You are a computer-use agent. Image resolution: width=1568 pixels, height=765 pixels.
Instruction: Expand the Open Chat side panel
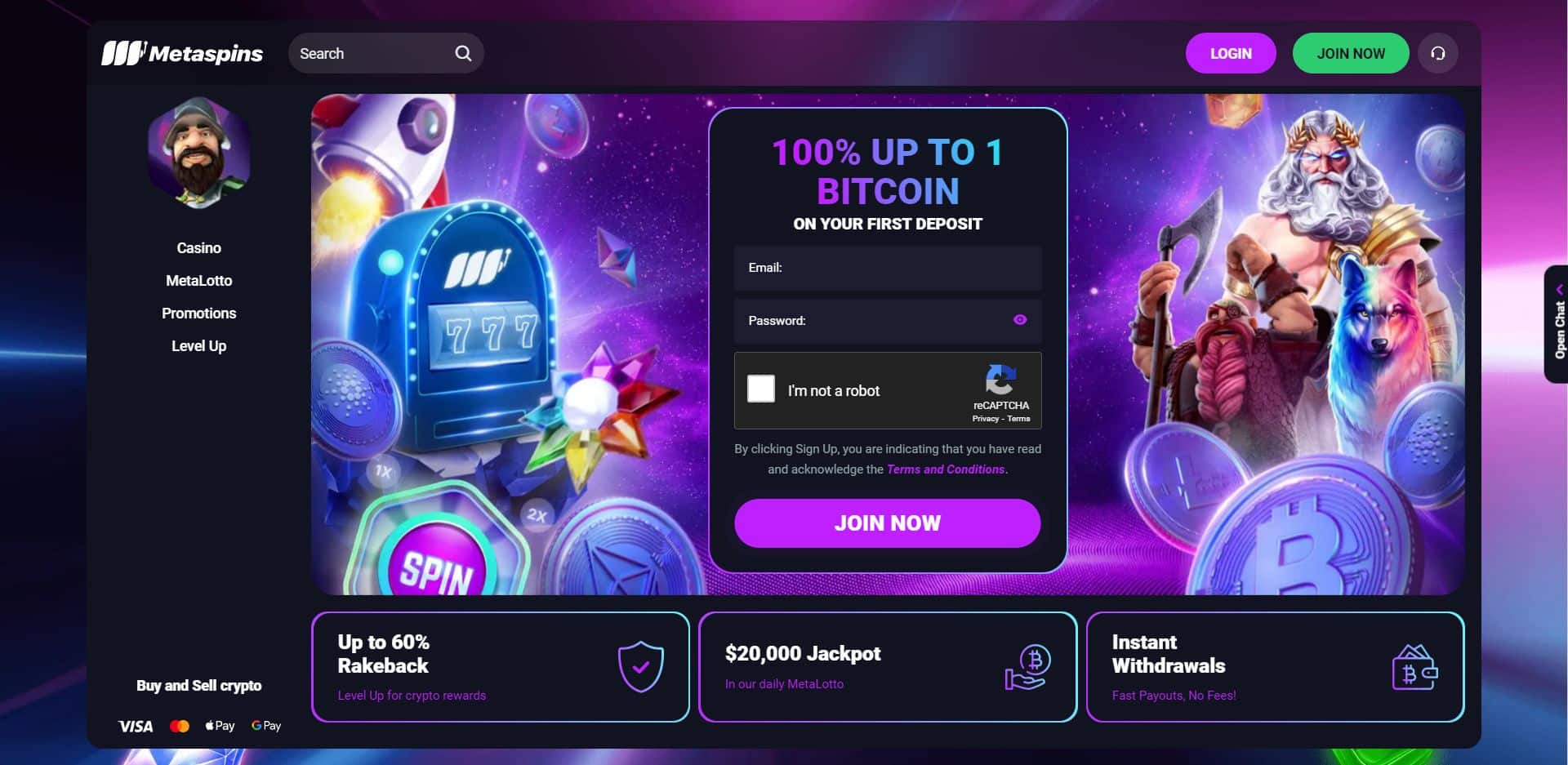coord(1557,324)
